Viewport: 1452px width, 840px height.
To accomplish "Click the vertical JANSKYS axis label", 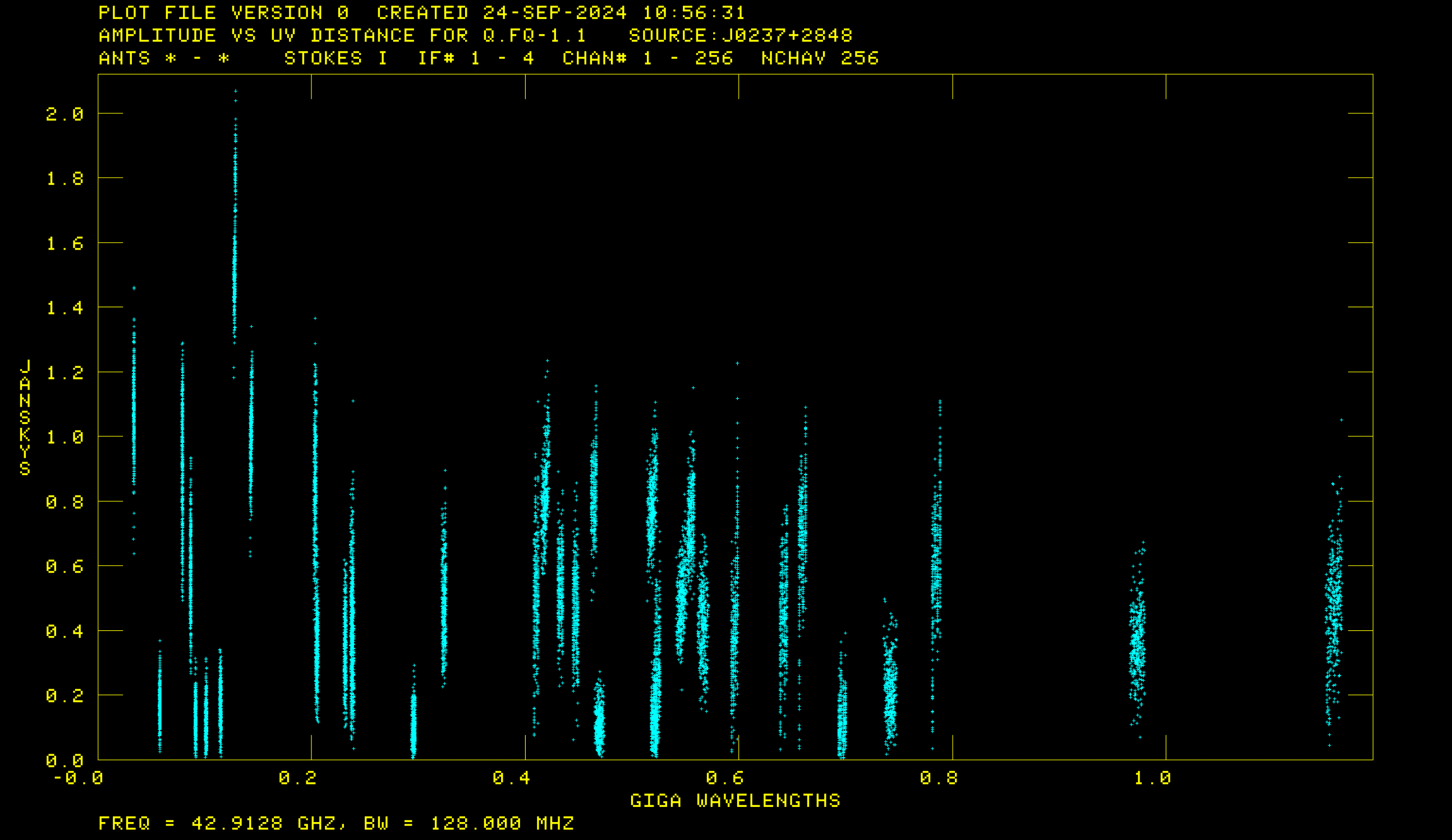I will [25, 418].
